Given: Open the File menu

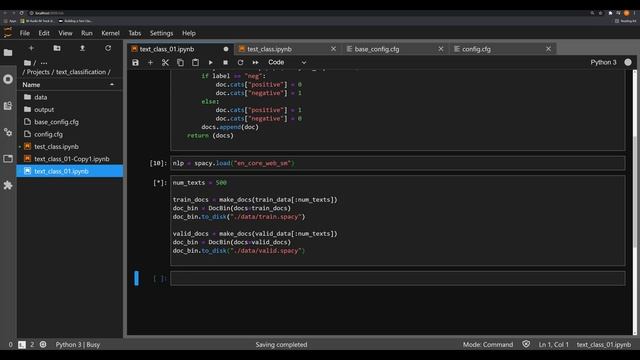Looking at the screenshot, I should (x=25, y=33).
